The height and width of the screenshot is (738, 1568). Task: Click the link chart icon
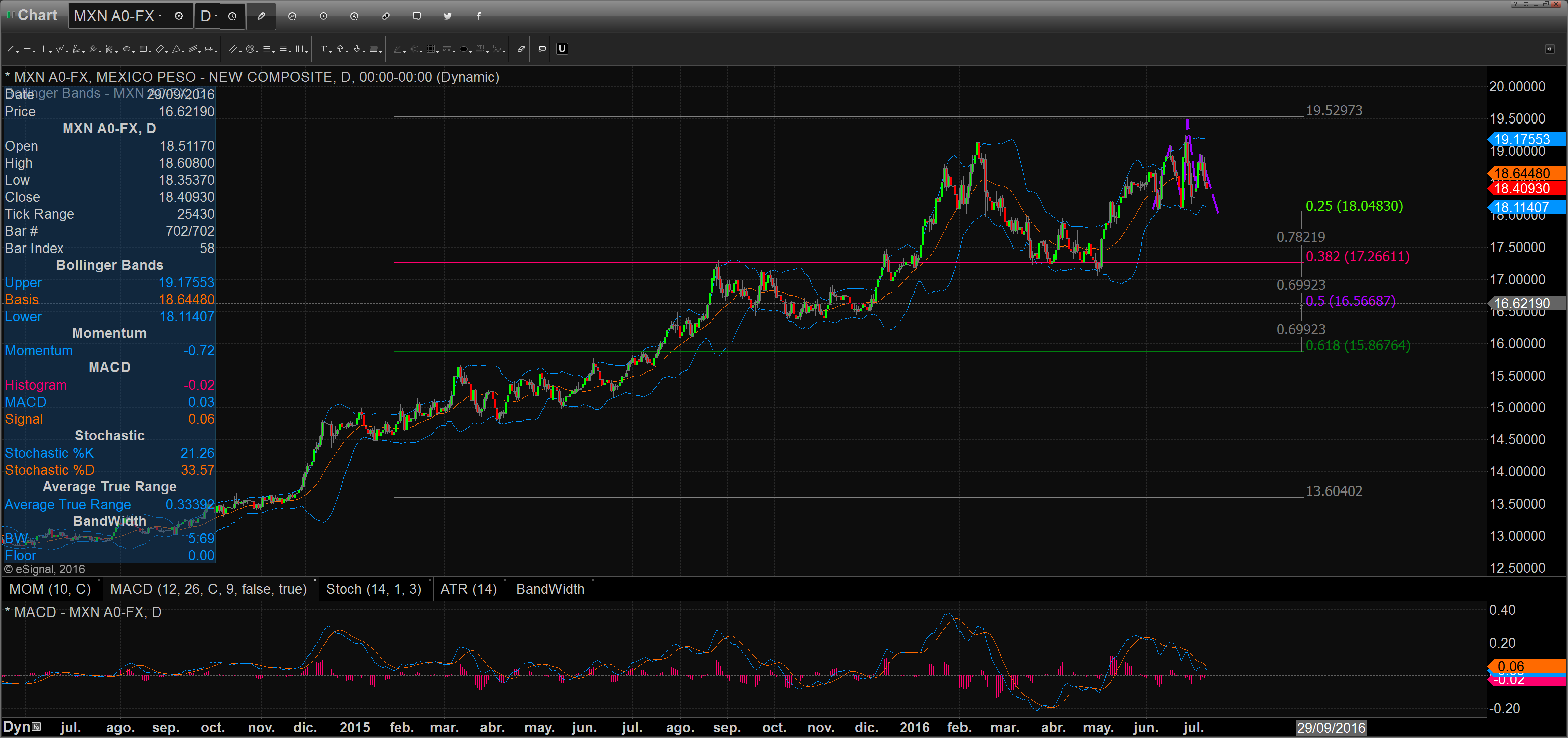pos(385,16)
